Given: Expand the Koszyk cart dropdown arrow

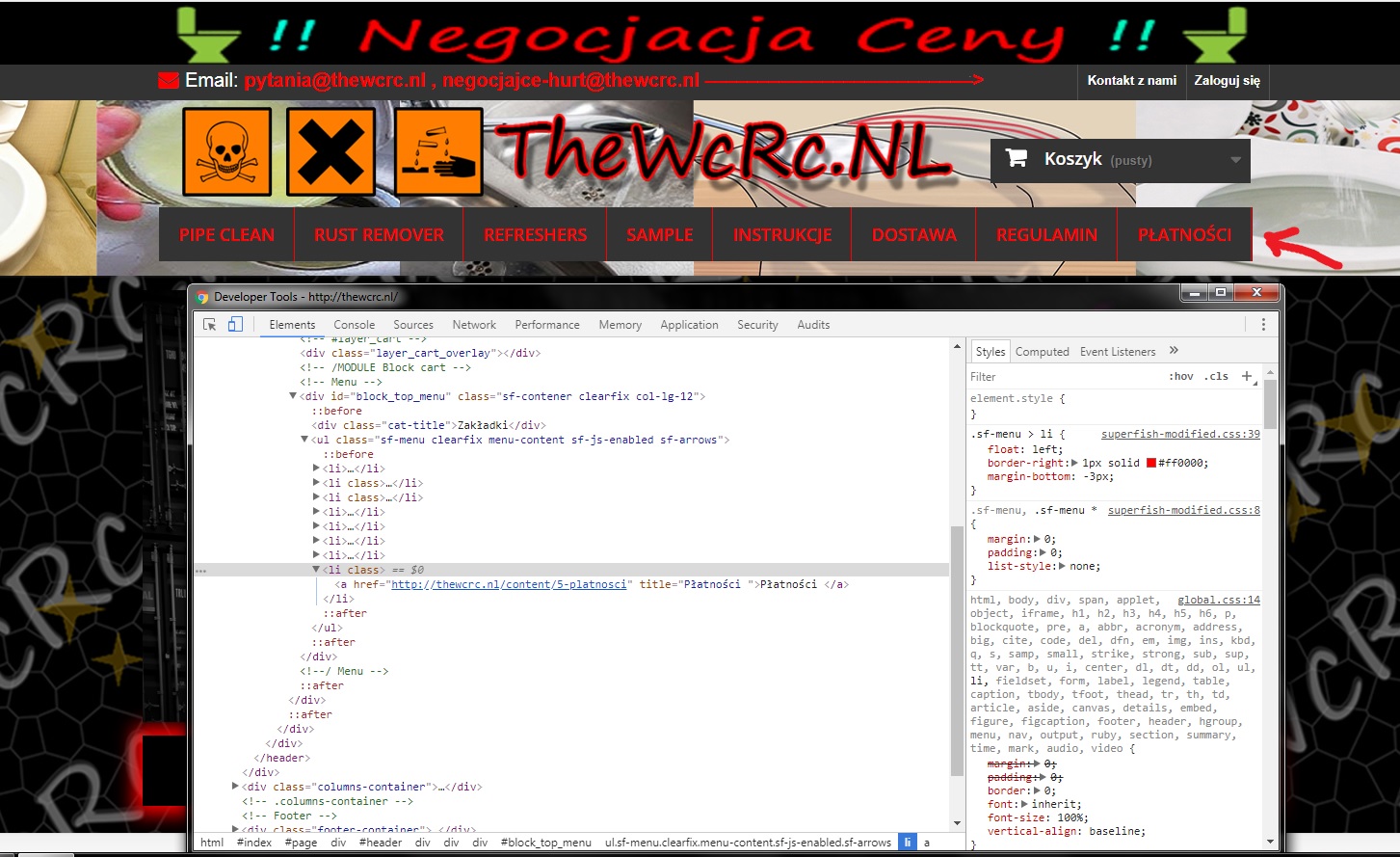Looking at the screenshot, I should (1235, 160).
